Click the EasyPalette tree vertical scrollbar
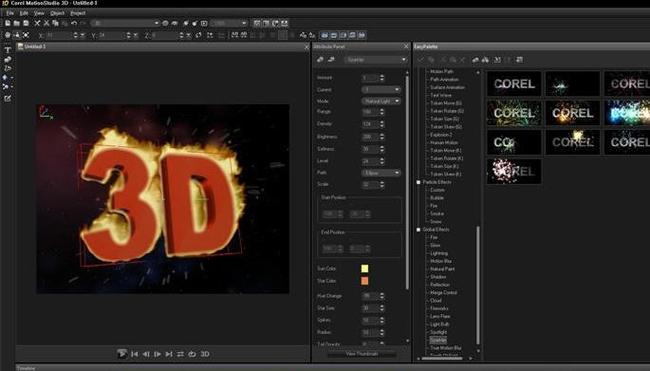 point(478,285)
